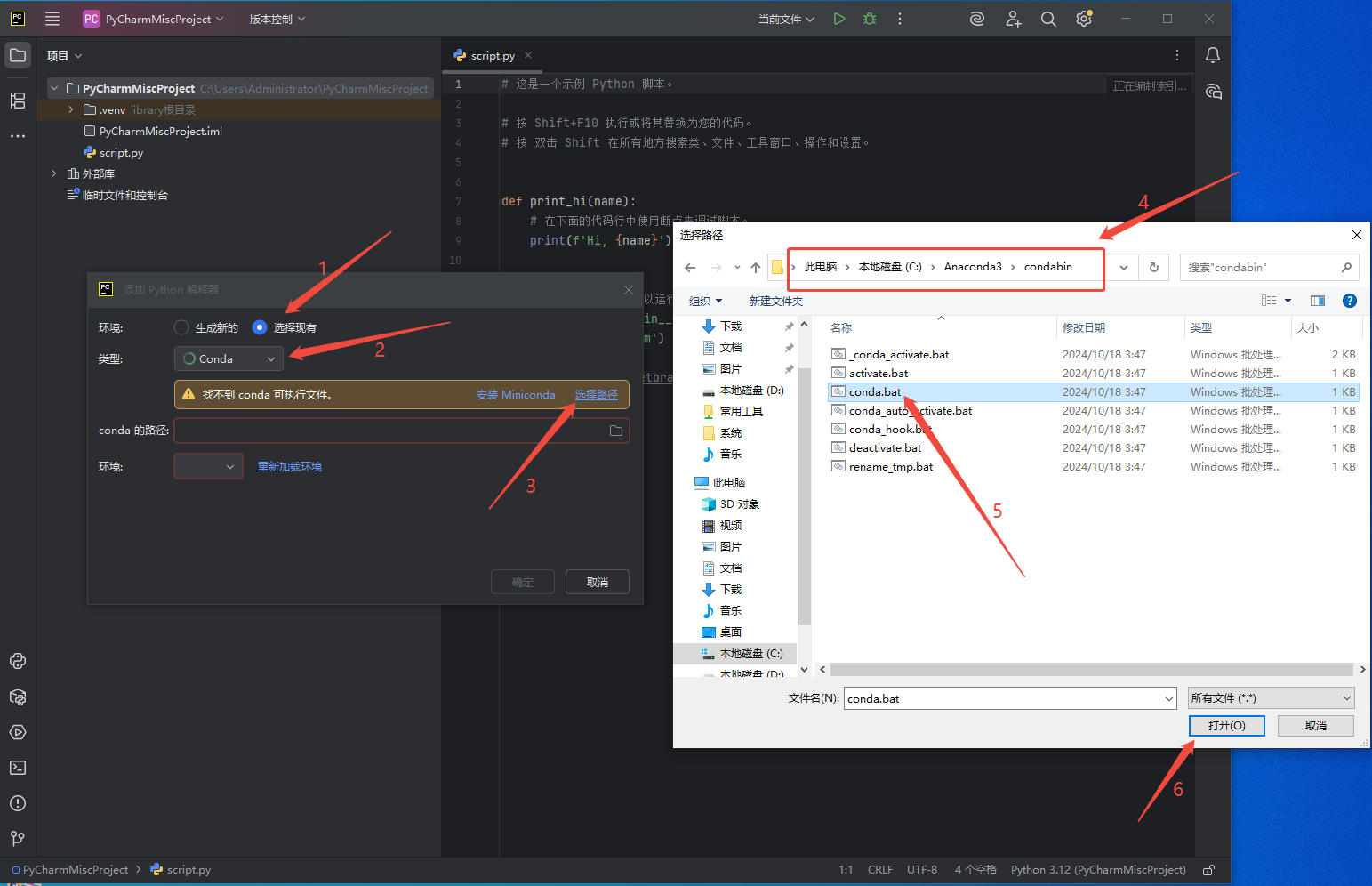Click the Debug bug icon

pos(870,19)
